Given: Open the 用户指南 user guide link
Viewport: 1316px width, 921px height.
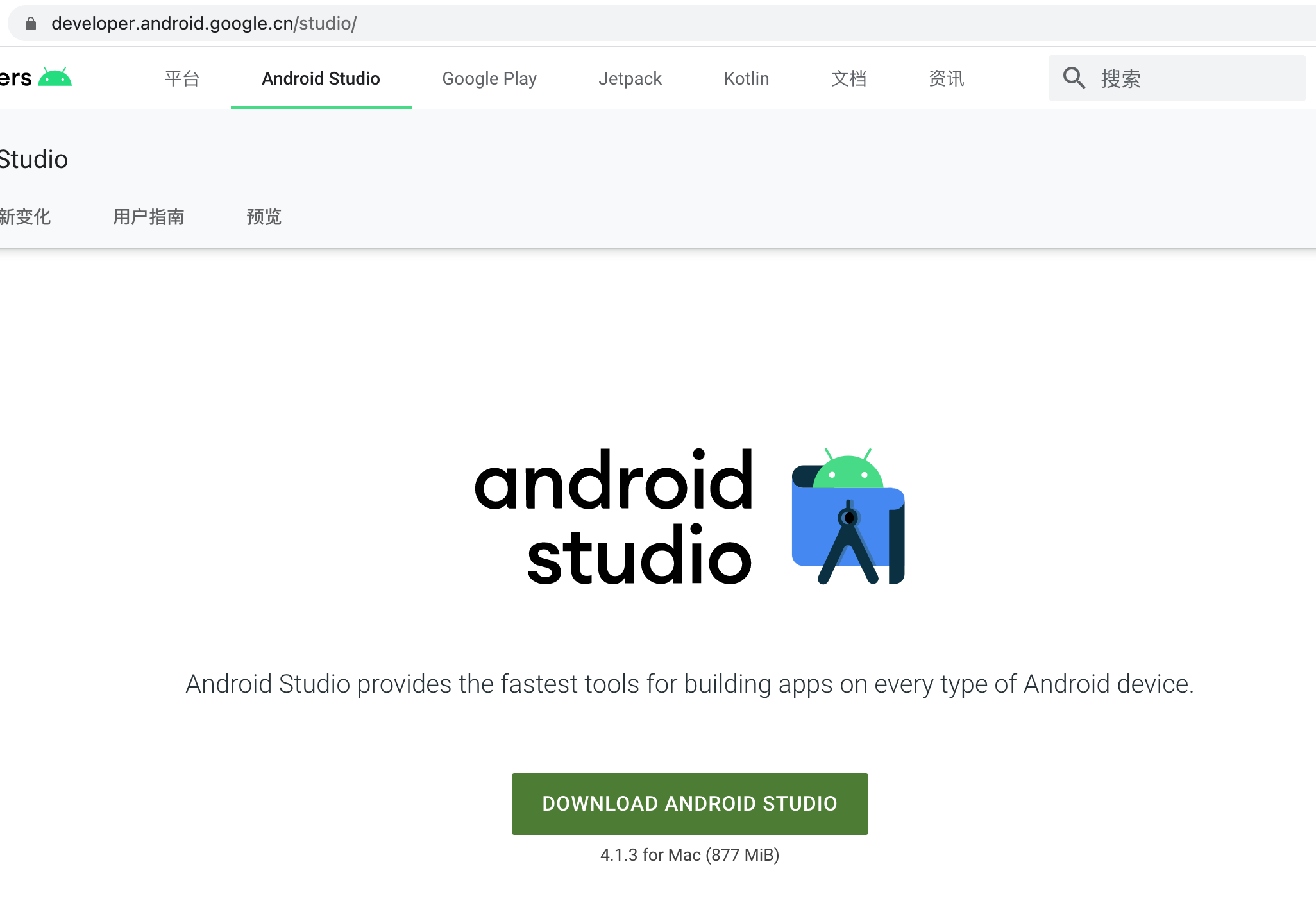Looking at the screenshot, I should [149, 217].
